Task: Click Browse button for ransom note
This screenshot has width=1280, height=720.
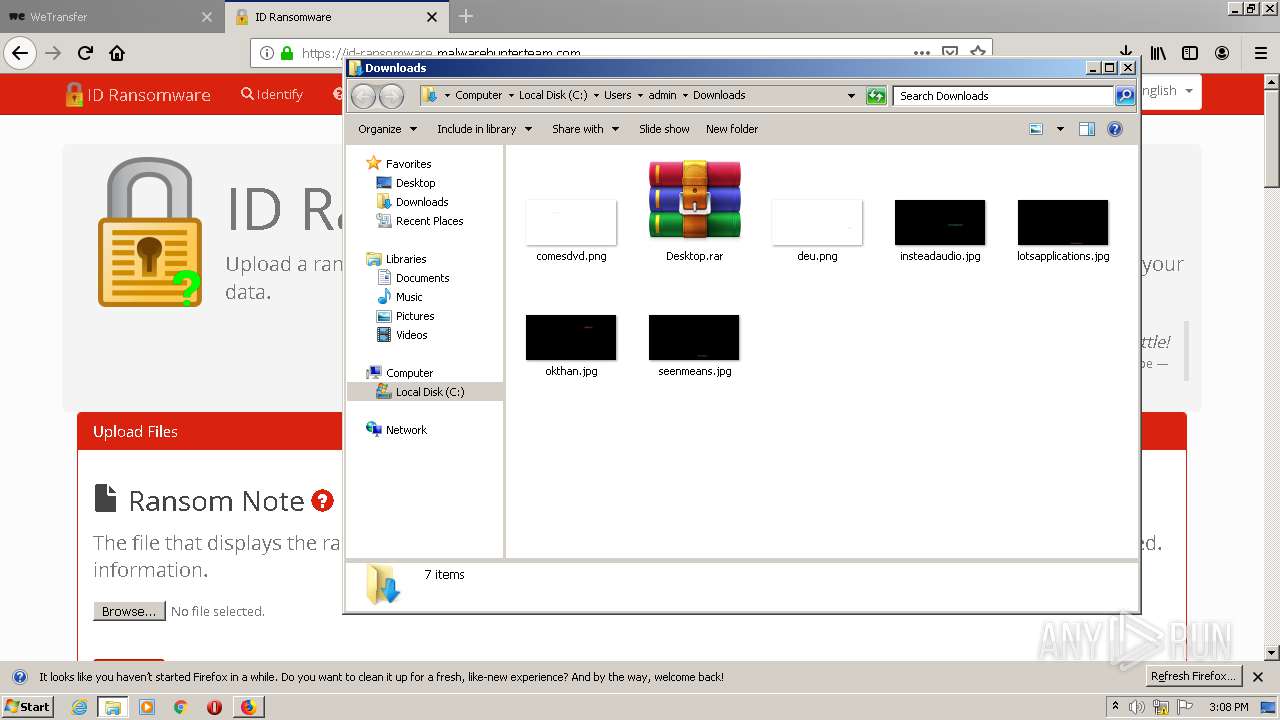Action: point(129,611)
